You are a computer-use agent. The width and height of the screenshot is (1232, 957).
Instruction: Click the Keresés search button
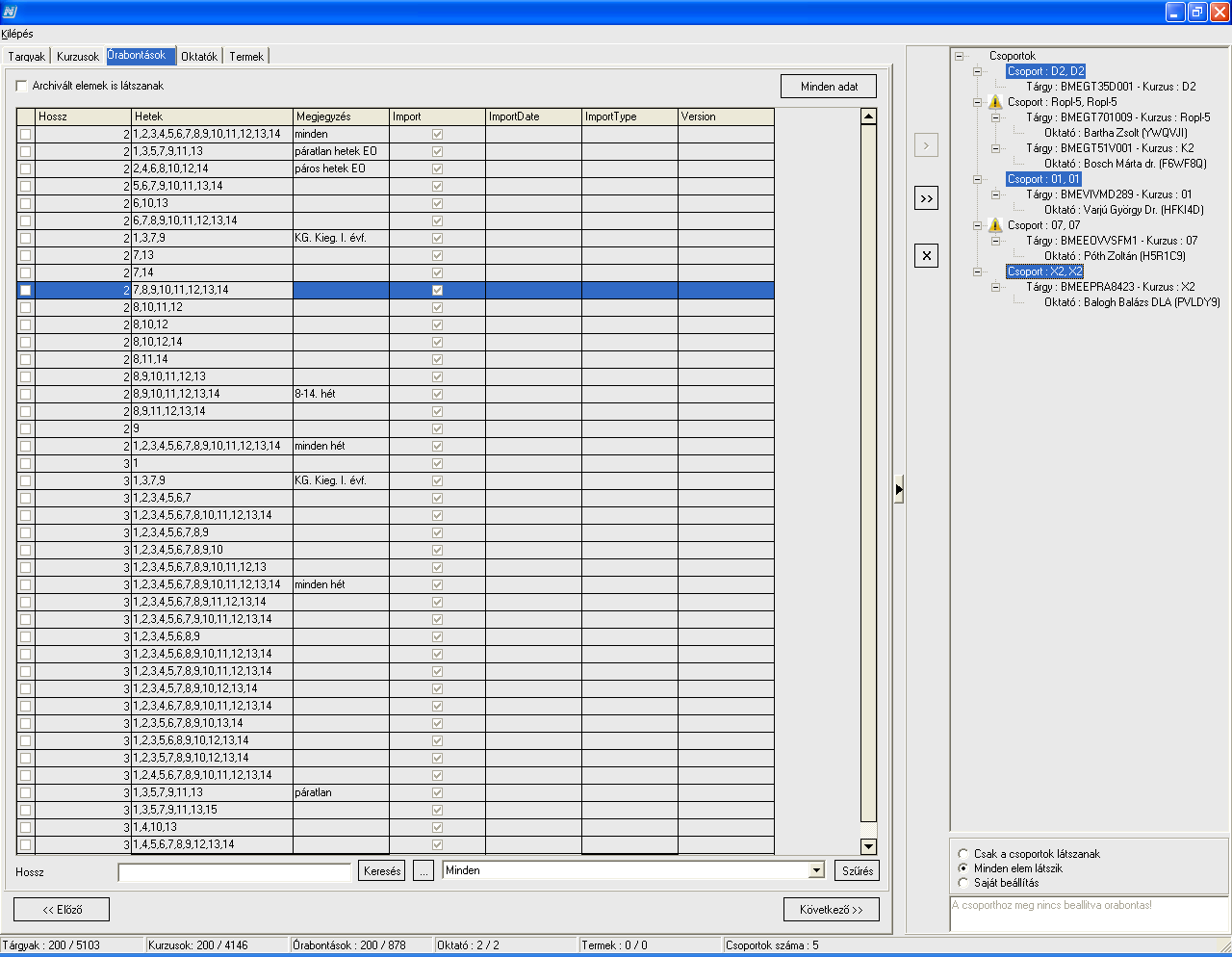(x=382, y=870)
